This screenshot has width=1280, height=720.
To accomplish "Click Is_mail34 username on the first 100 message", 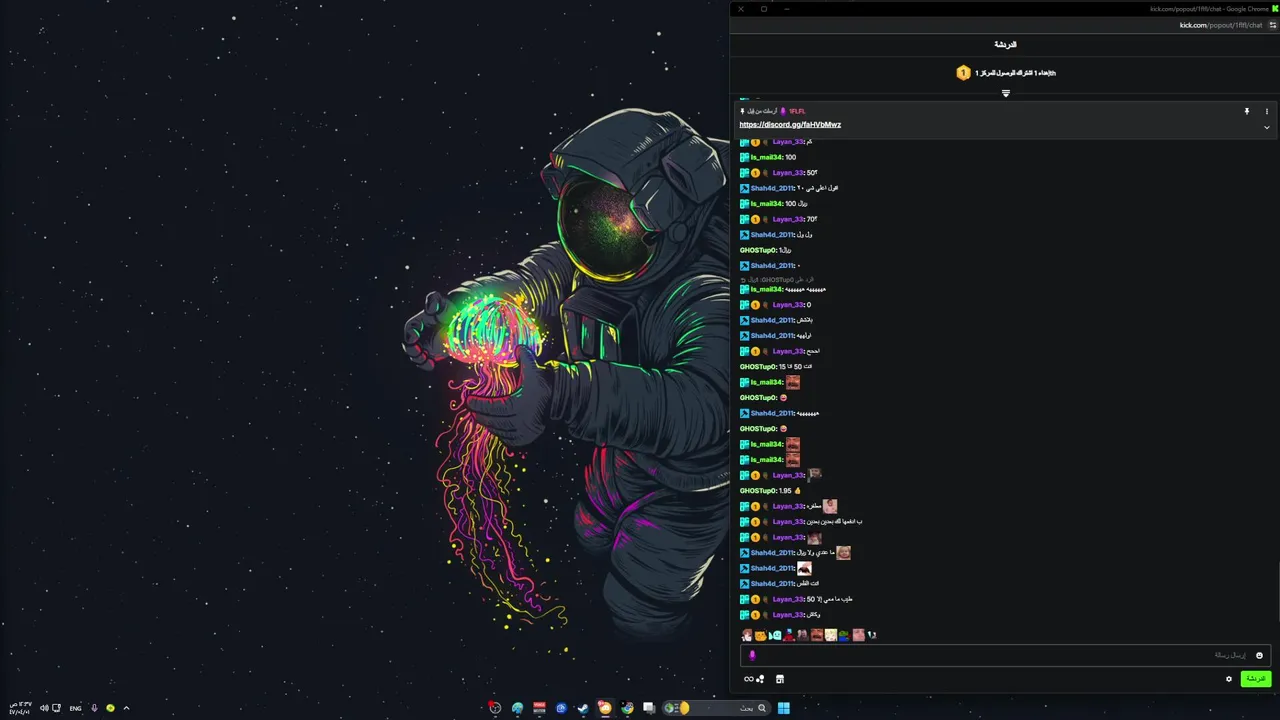I will pyautogui.click(x=767, y=157).
